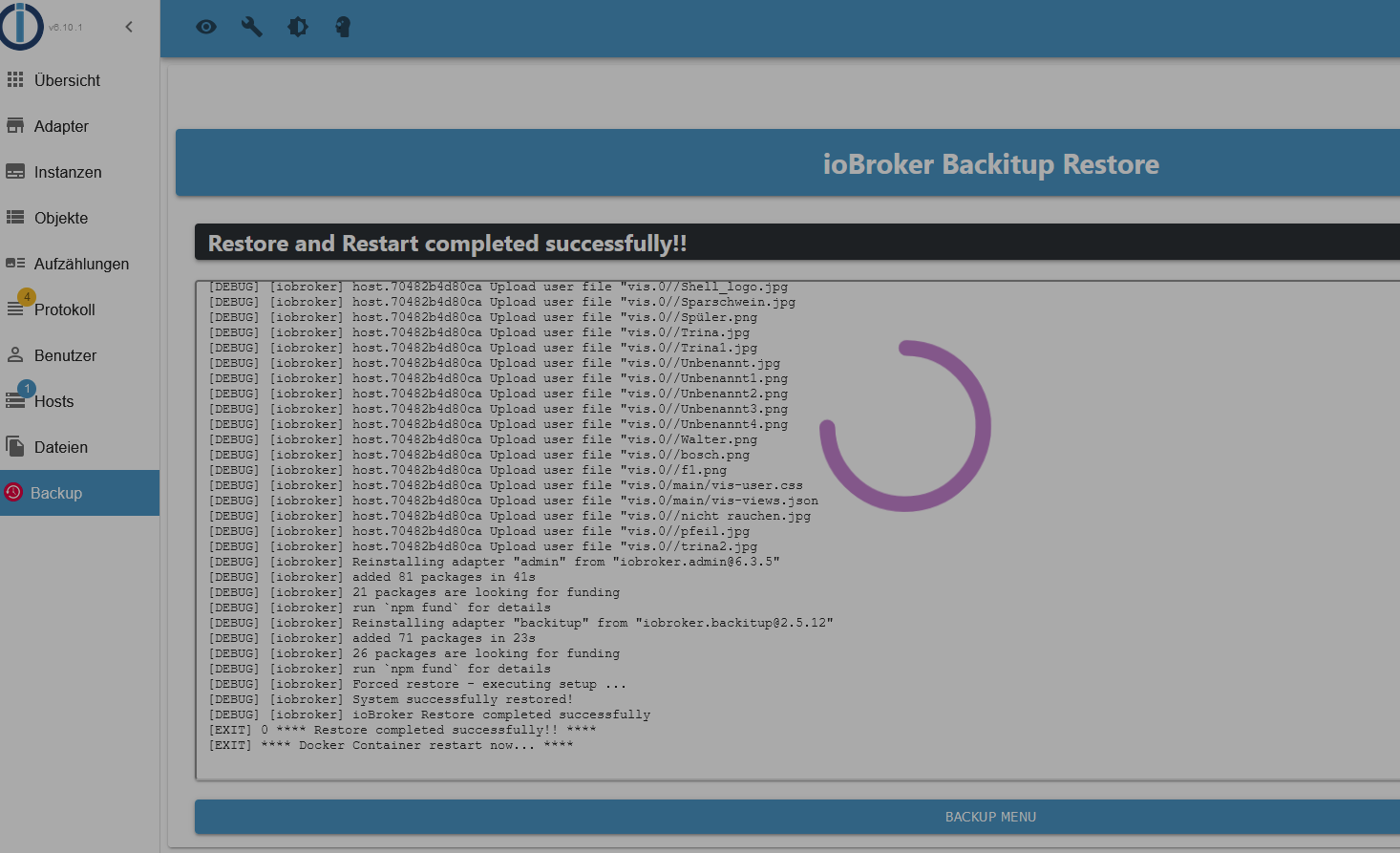This screenshot has width=1400, height=853.
Task: Click log line with Sparschwein.jpg
Action: tap(502, 302)
